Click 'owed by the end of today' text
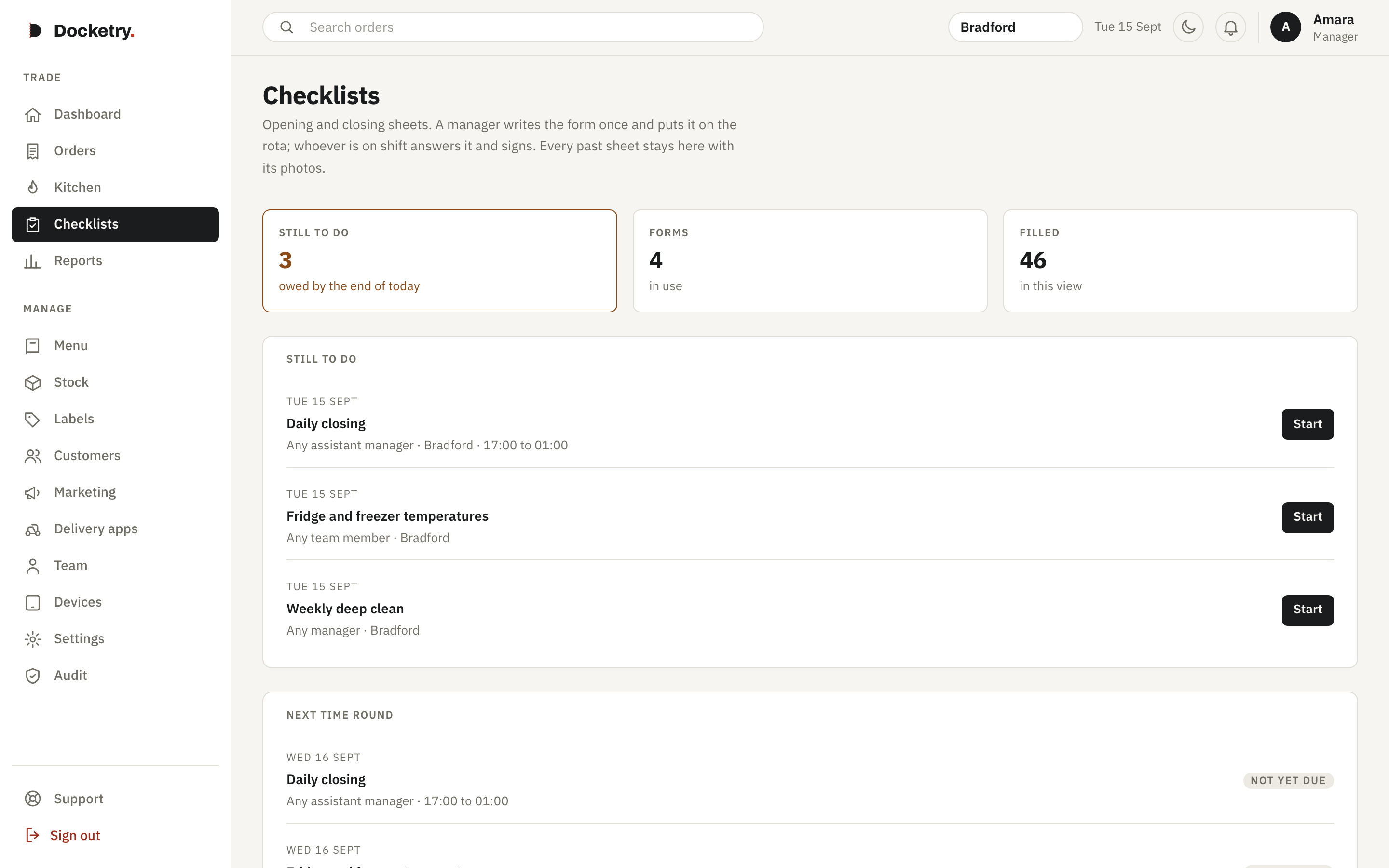1389x868 pixels. pyautogui.click(x=349, y=286)
